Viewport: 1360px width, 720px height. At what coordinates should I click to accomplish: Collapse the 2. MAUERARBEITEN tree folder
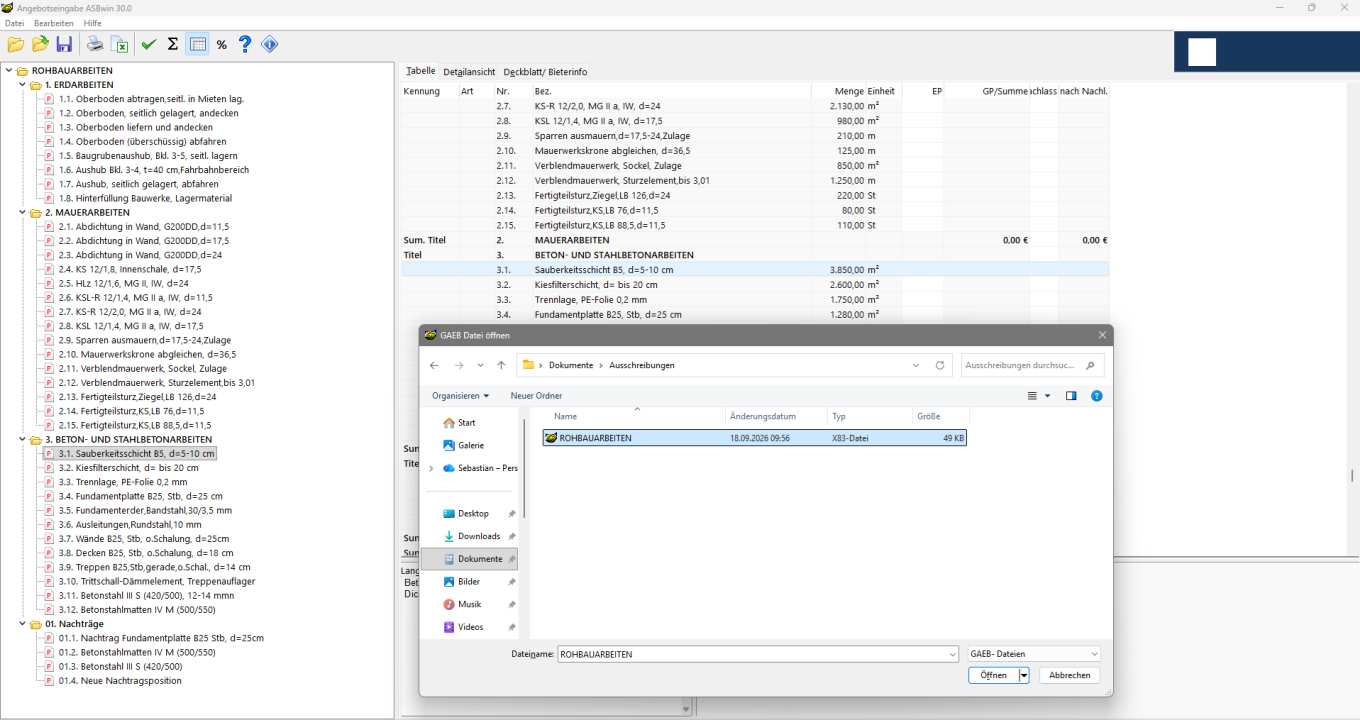[x=23, y=213]
